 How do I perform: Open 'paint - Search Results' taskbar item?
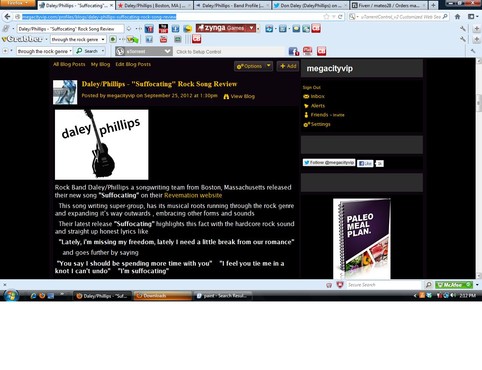[x=223, y=296]
